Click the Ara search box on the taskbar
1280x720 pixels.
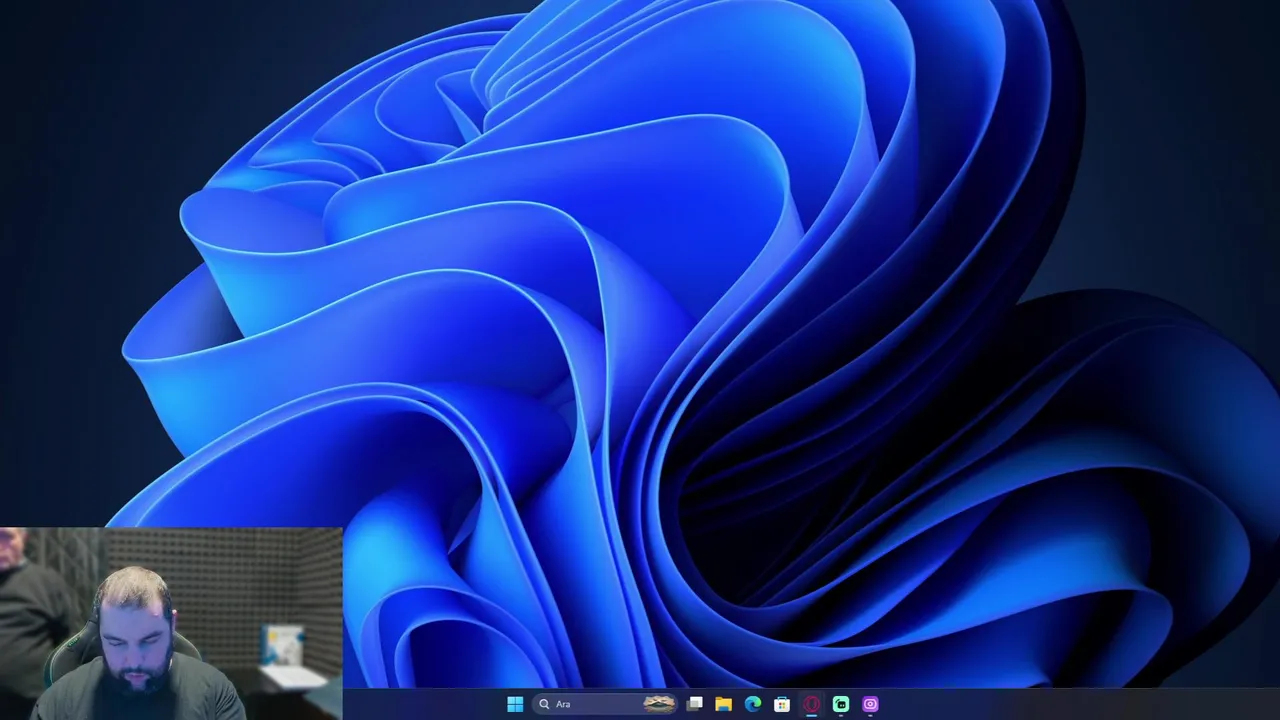click(x=606, y=704)
